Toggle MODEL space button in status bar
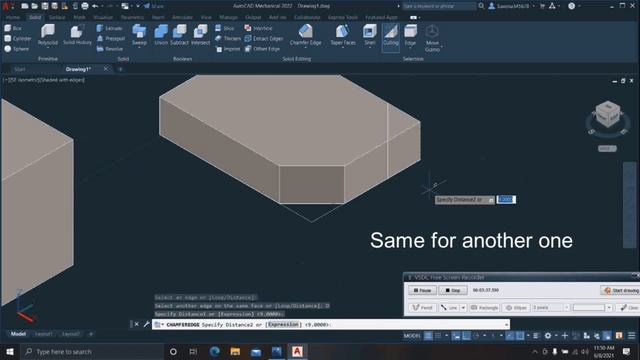 click(x=412, y=336)
